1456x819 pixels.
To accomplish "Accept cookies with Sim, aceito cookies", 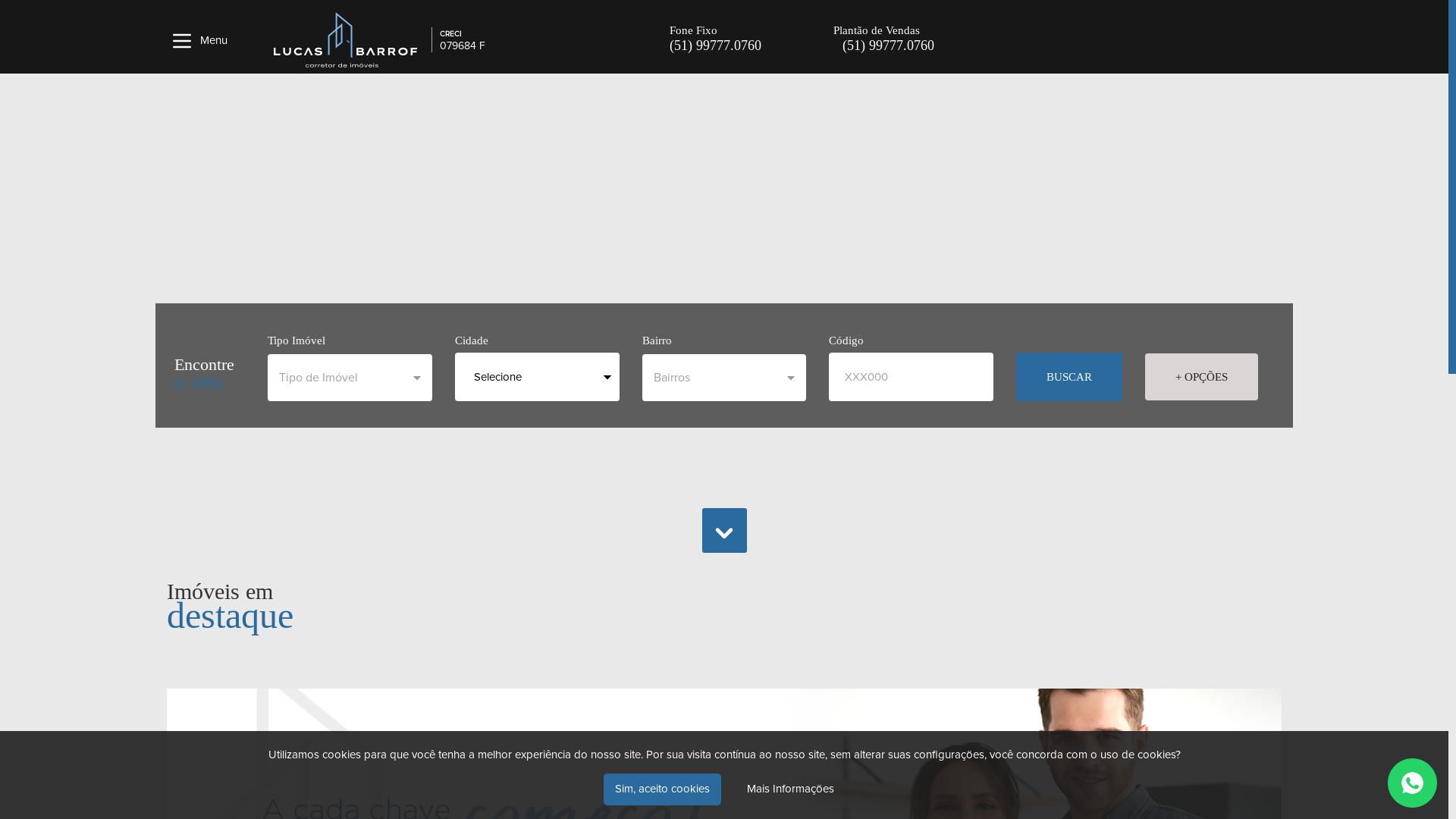I will (x=662, y=789).
